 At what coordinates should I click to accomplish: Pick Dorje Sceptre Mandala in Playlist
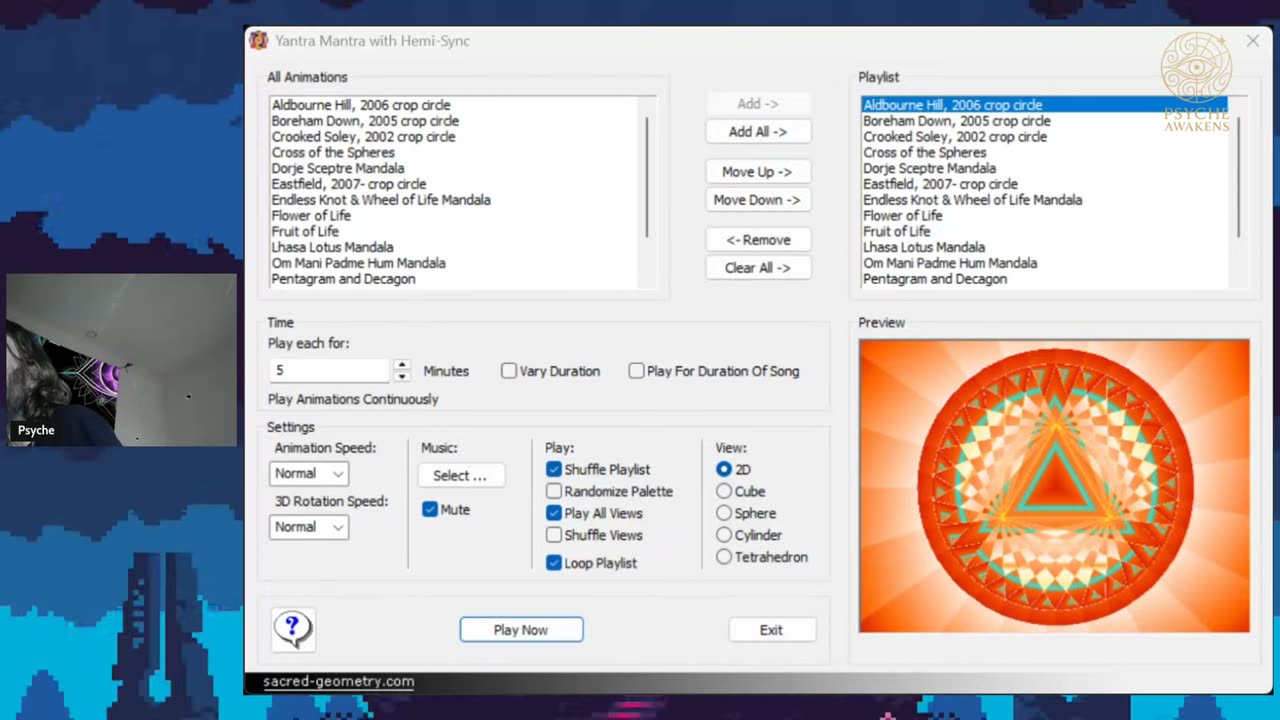(930, 169)
